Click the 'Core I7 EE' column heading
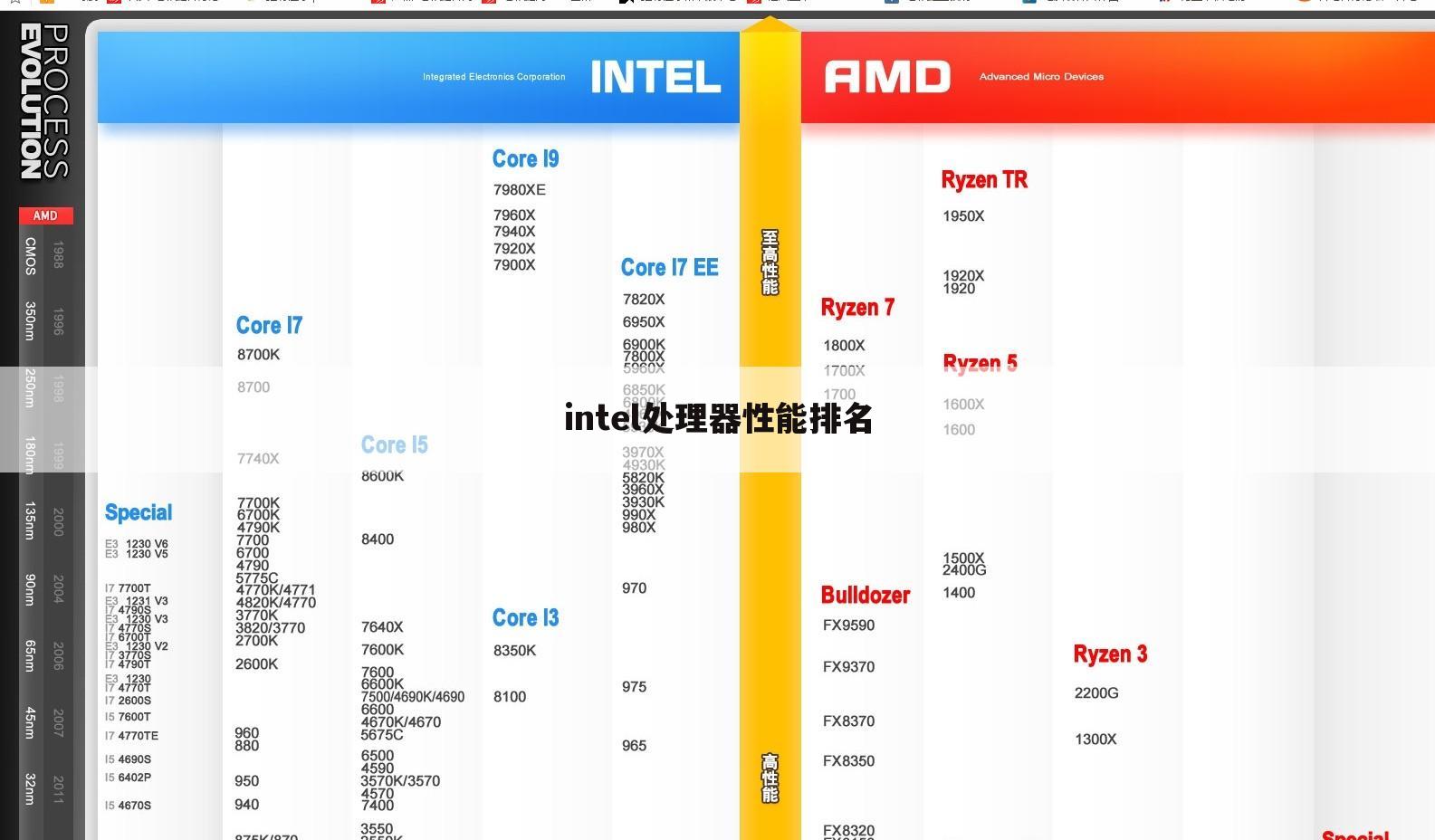Image resolution: width=1435 pixels, height=840 pixels. [669, 268]
